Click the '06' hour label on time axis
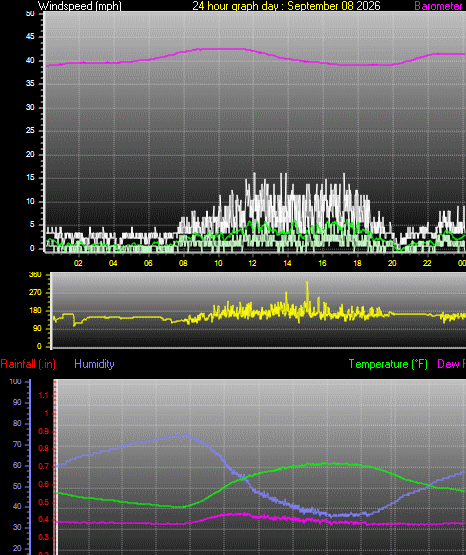466x555 pixels. (x=148, y=263)
